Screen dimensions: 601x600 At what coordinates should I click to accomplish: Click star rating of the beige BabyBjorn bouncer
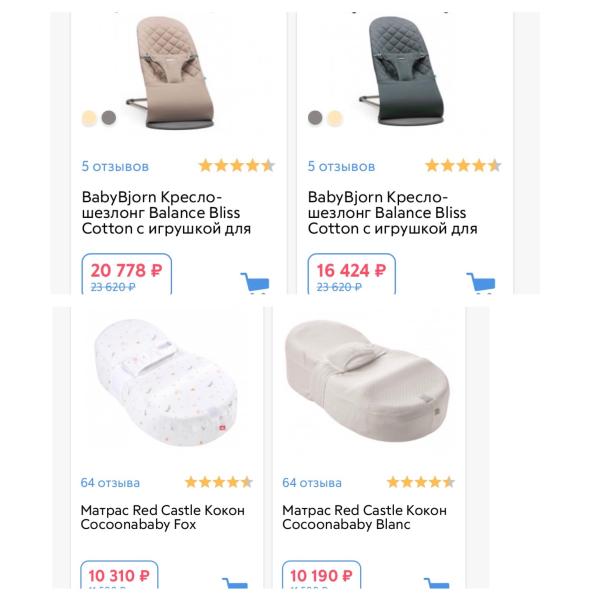236,166
